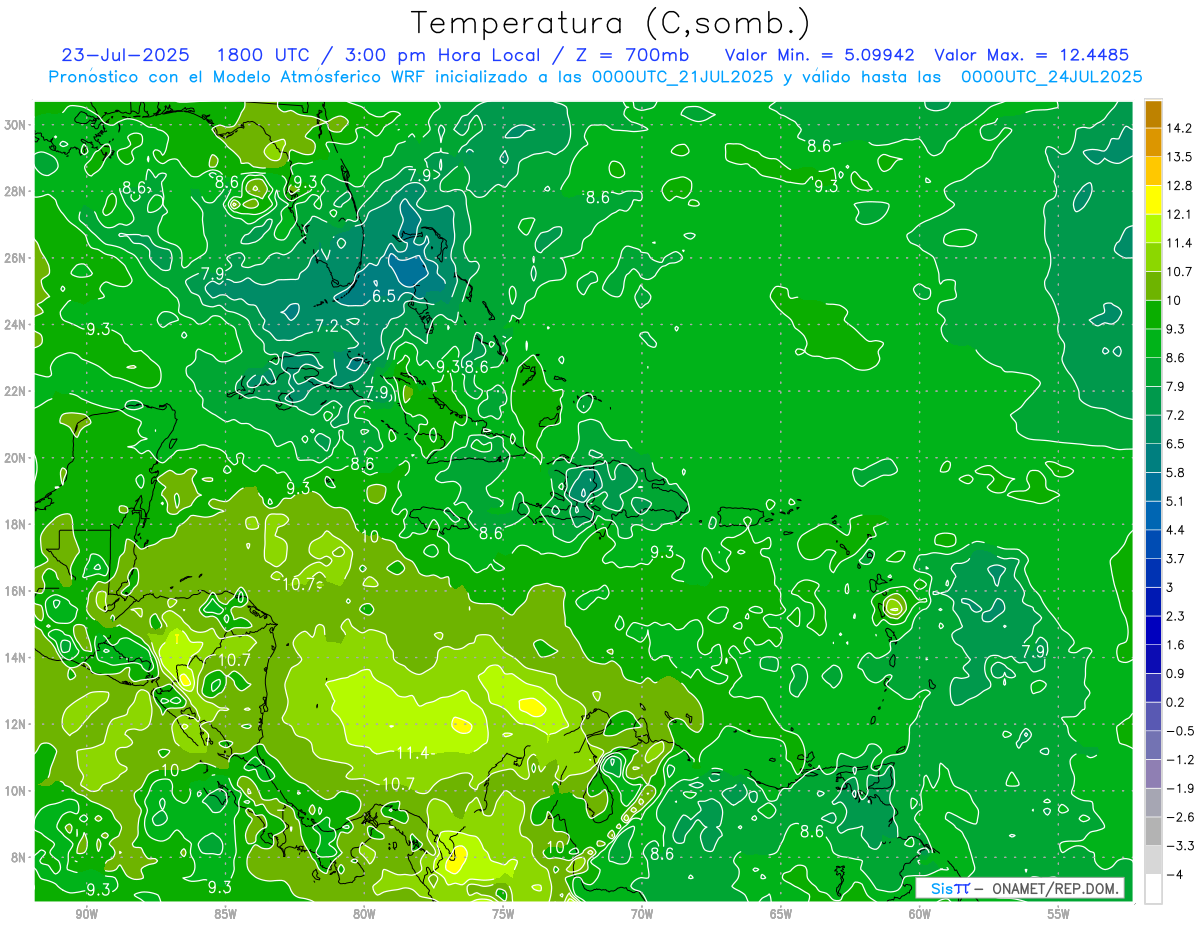Click the "10N" latitude axis label

[x=15, y=790]
